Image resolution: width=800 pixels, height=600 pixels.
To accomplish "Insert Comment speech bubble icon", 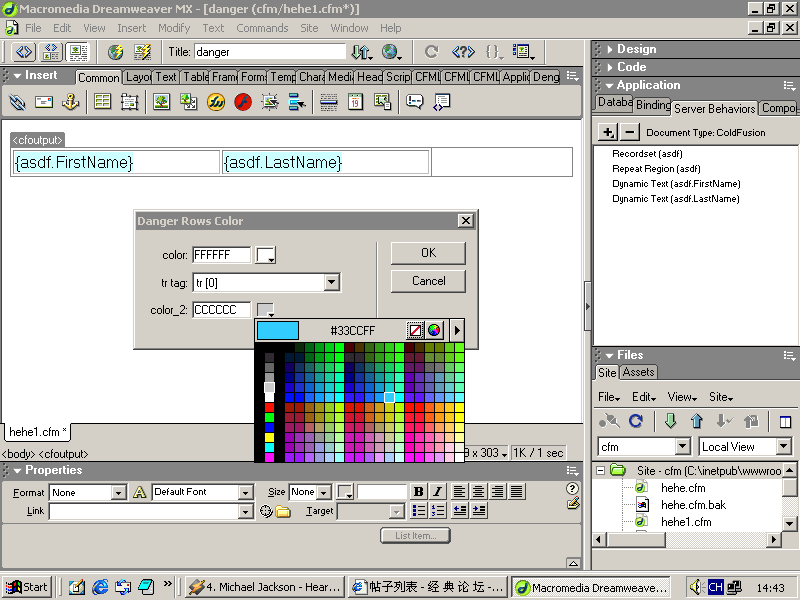I will (414, 102).
